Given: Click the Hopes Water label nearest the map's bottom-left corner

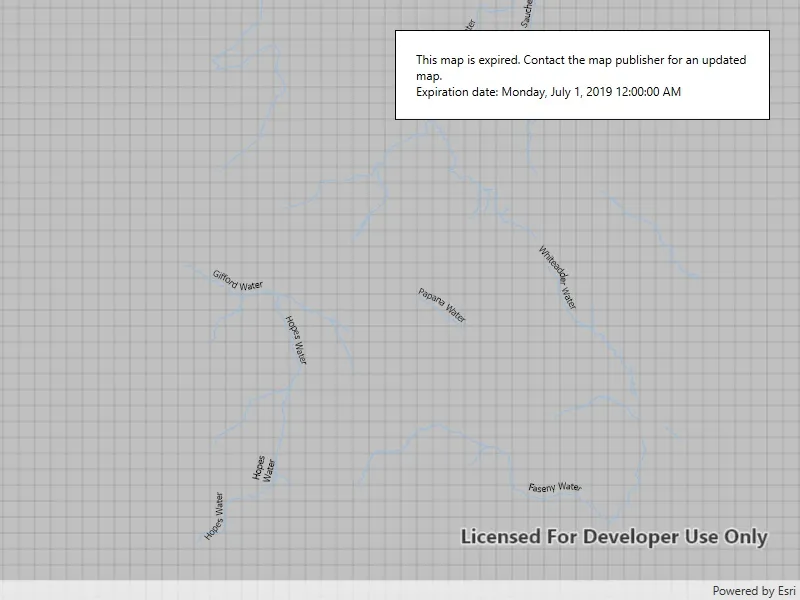Looking at the screenshot, I should [214, 516].
